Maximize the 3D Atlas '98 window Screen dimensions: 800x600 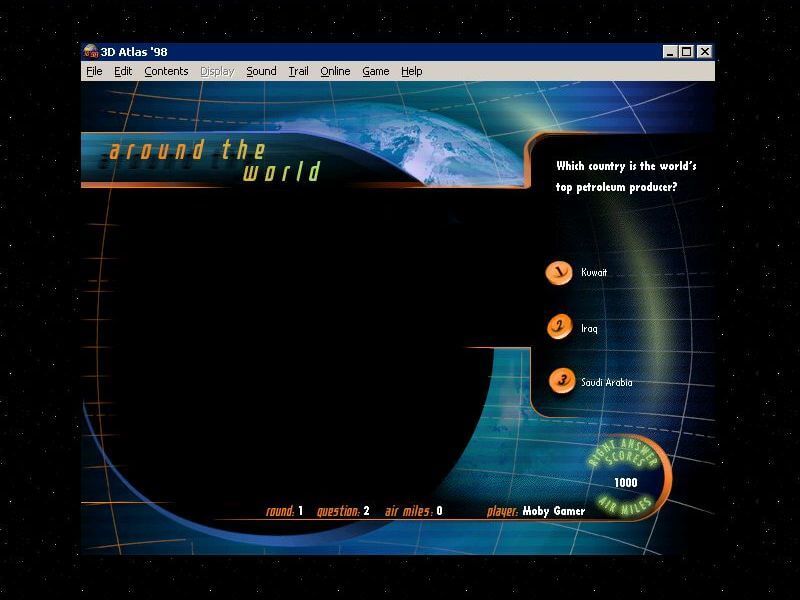687,52
